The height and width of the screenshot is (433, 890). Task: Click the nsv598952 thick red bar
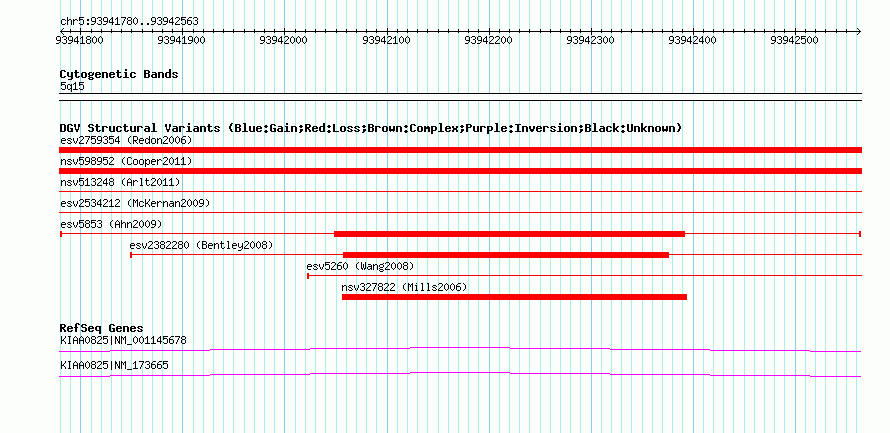(460, 171)
